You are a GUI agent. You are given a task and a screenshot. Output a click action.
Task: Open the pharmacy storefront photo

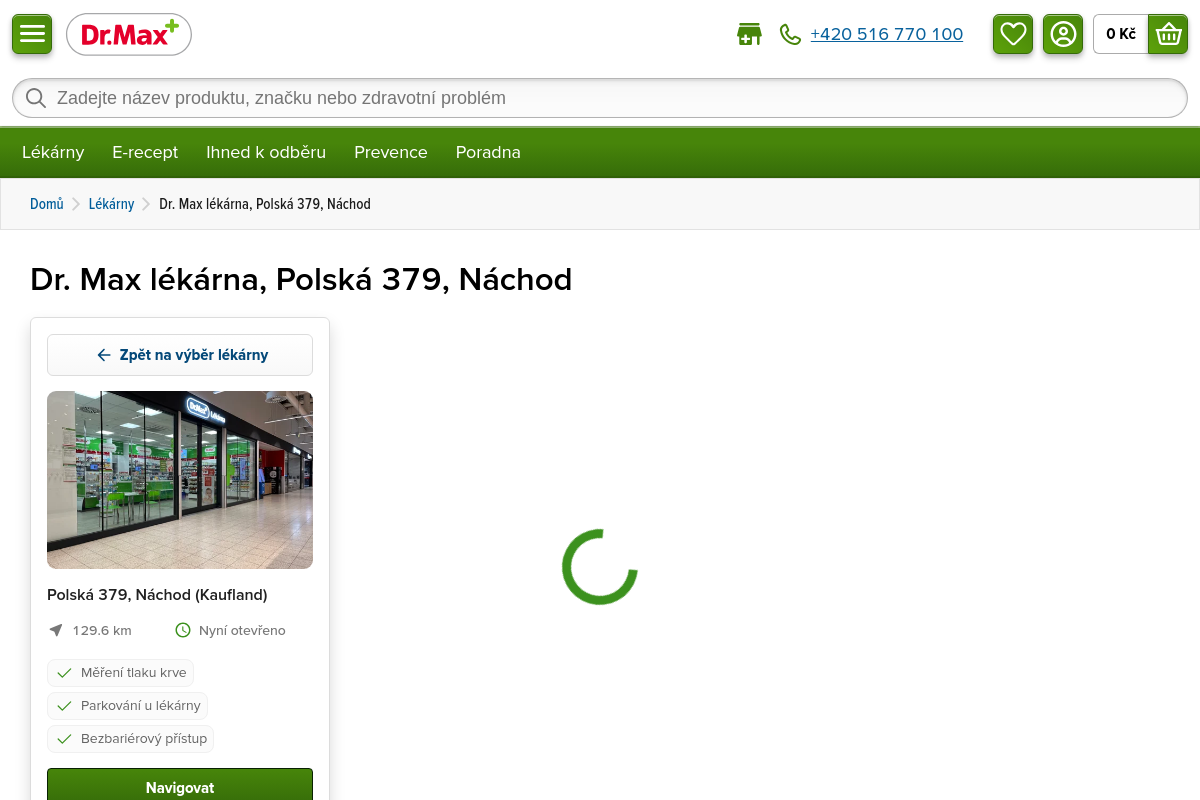click(x=180, y=480)
